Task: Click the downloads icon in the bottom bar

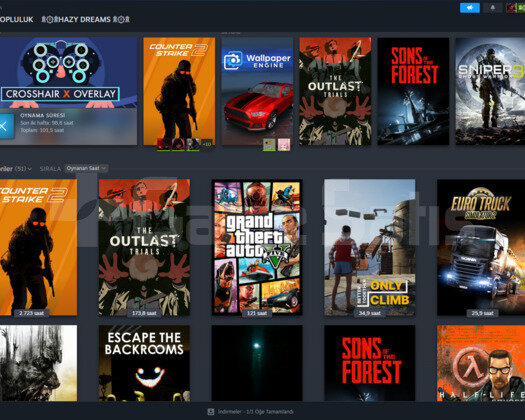Action: click(211, 412)
